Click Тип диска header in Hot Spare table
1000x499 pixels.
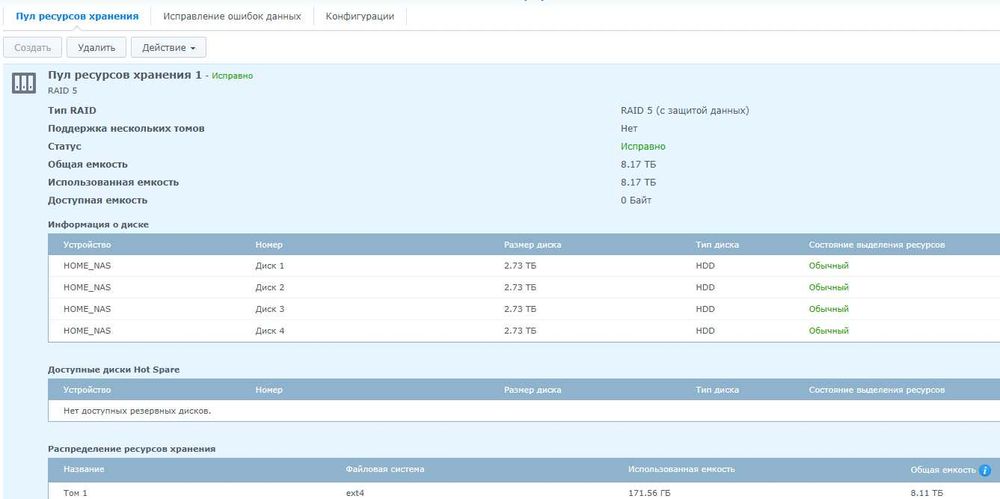tap(717, 389)
